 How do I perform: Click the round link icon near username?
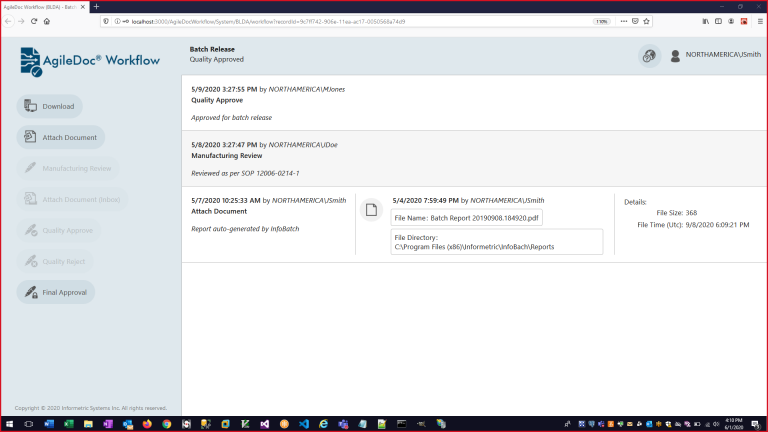[649, 56]
